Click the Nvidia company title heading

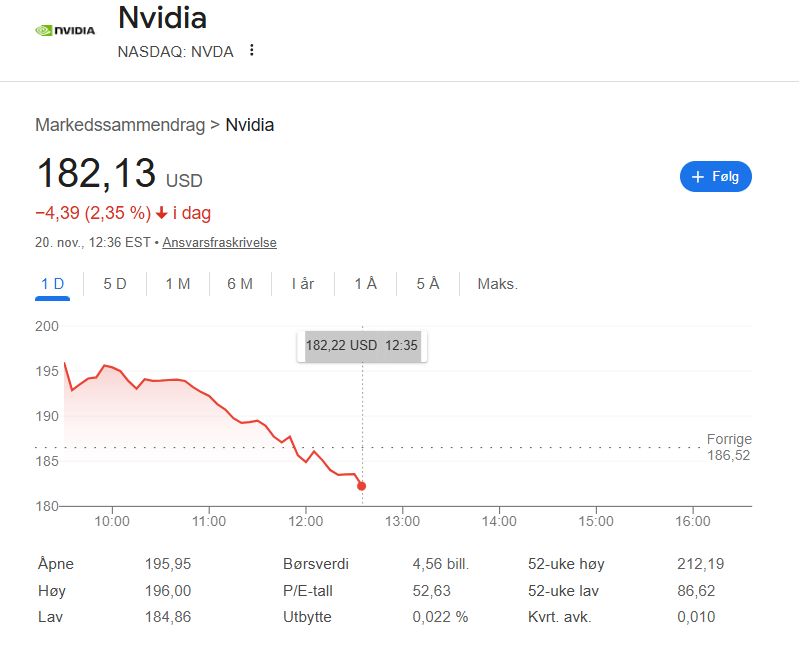163,18
